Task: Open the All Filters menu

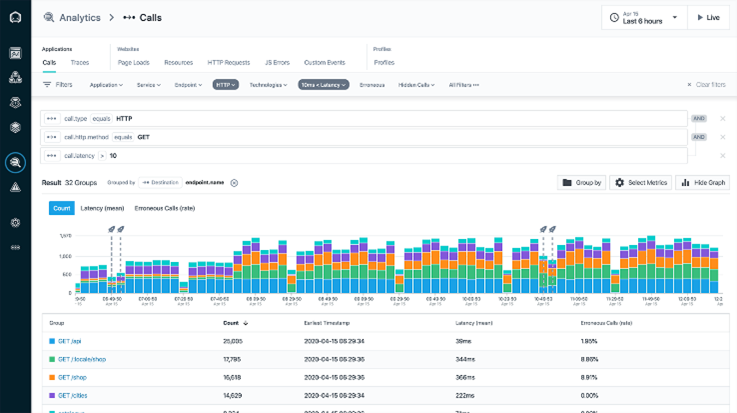Action: coord(464,85)
